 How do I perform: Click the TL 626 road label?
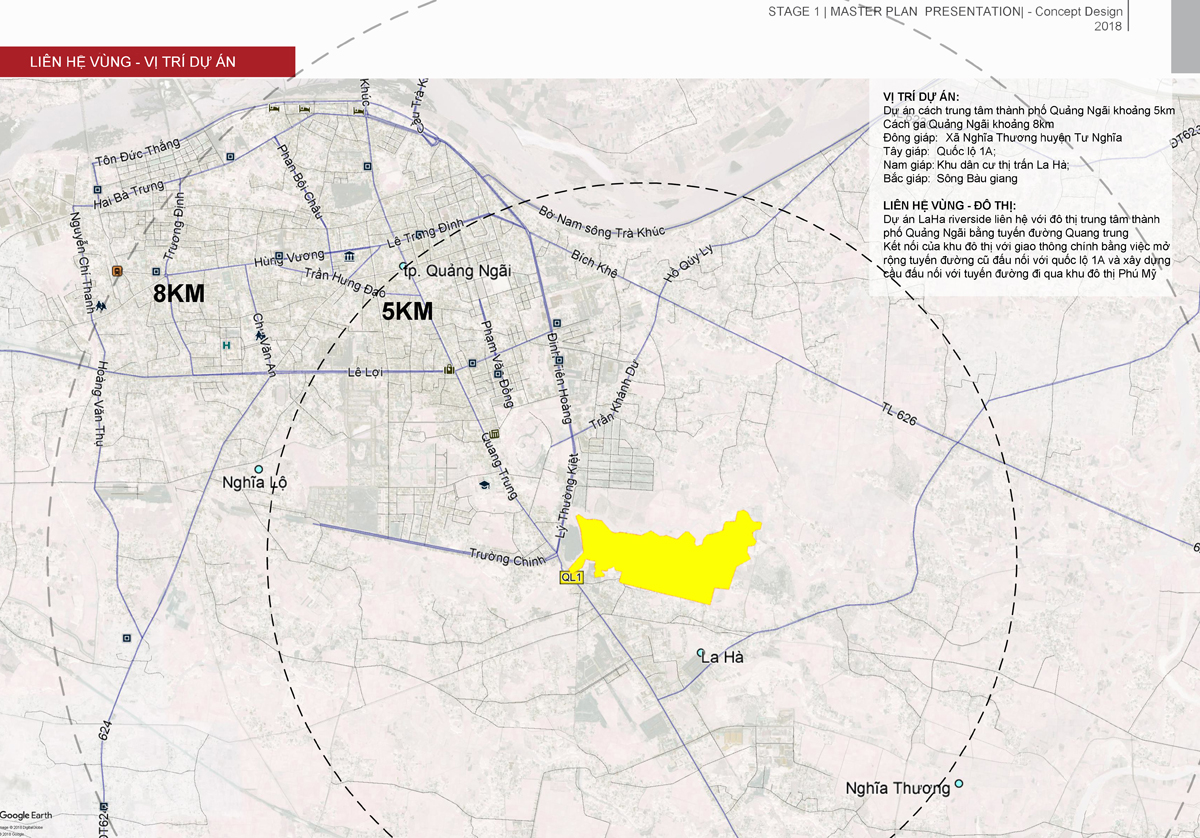[899, 414]
